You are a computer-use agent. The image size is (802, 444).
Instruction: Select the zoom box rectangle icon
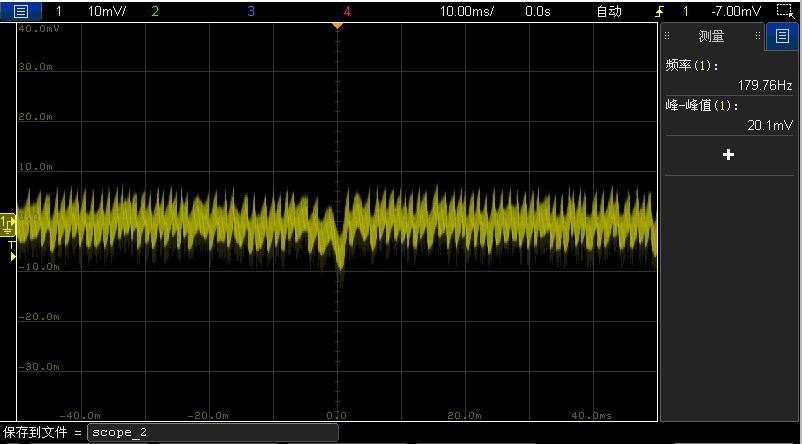point(784,11)
